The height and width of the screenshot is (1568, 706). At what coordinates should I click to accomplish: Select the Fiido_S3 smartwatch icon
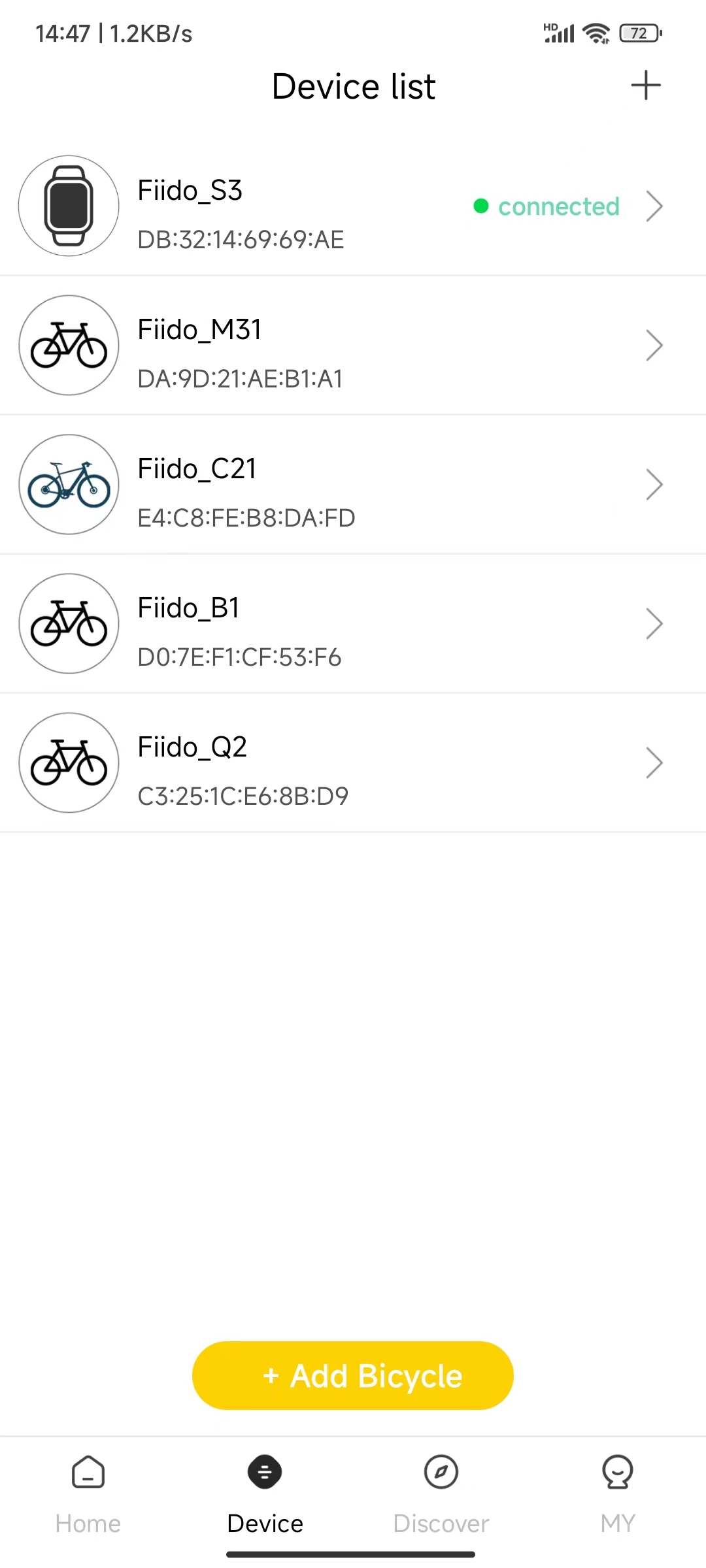click(x=69, y=206)
